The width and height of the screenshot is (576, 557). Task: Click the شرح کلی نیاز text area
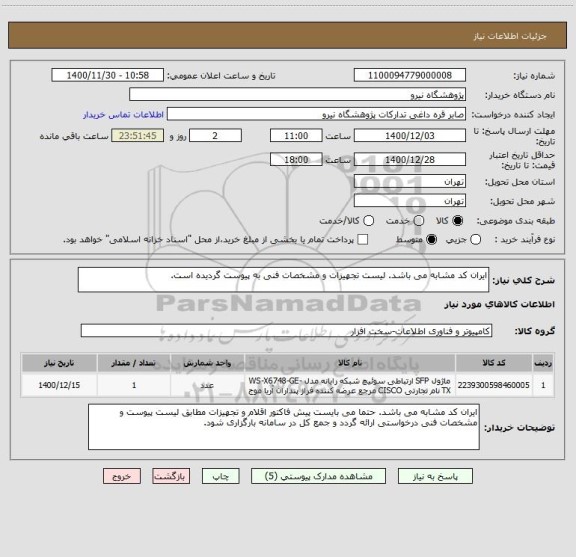tap(283, 280)
